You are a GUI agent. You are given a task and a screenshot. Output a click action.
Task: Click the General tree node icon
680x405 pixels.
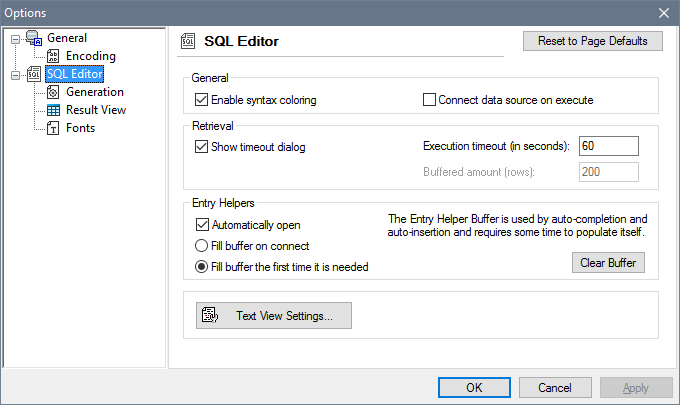click(x=33, y=39)
